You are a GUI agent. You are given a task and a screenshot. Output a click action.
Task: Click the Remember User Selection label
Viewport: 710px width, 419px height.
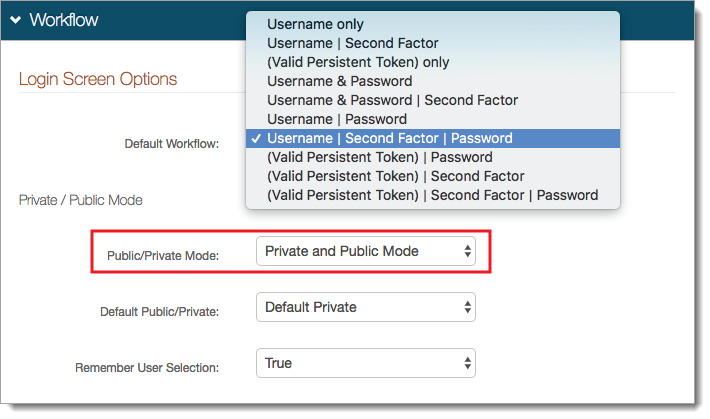pos(147,368)
